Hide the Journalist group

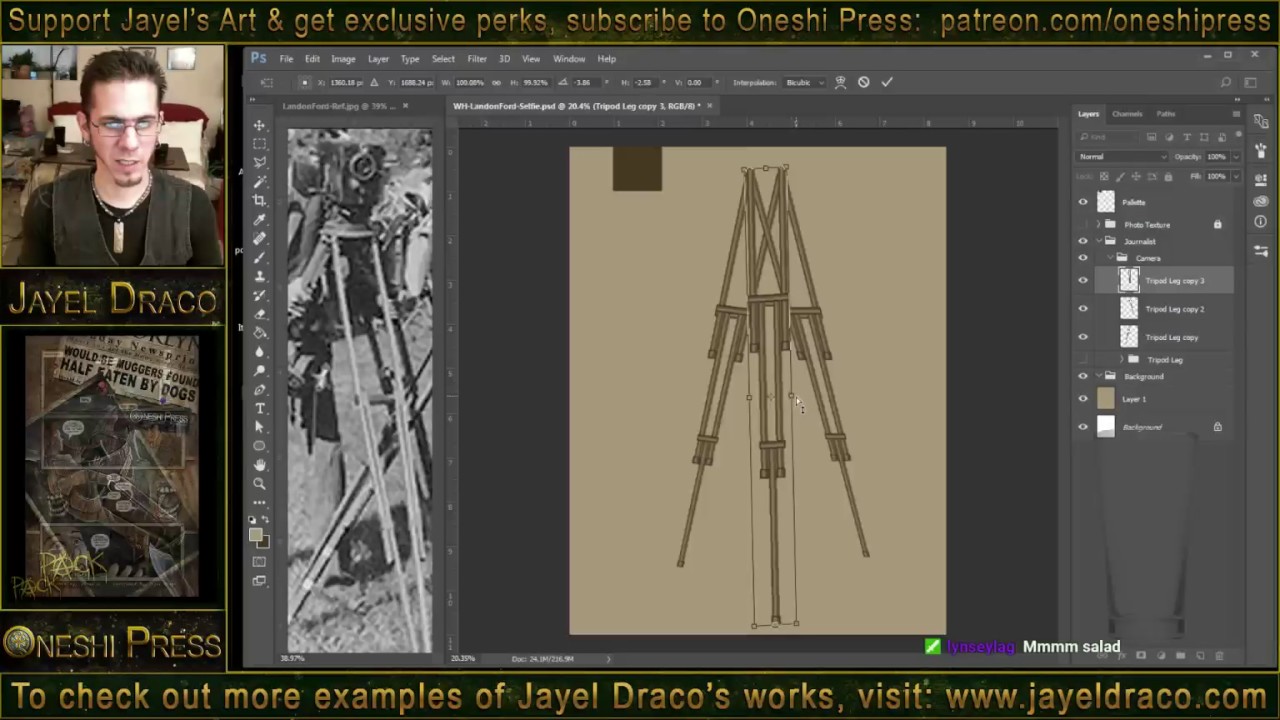[1082, 241]
